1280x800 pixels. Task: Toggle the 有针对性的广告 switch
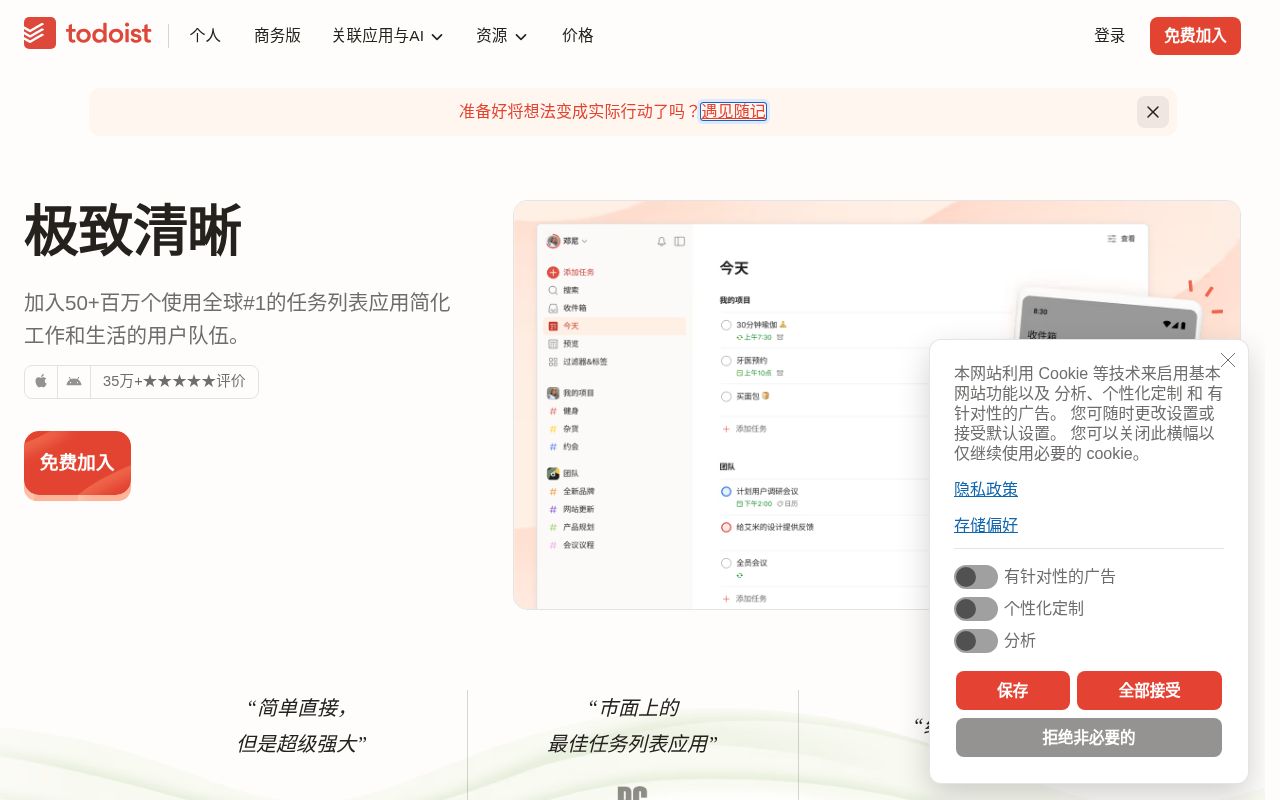click(x=976, y=577)
